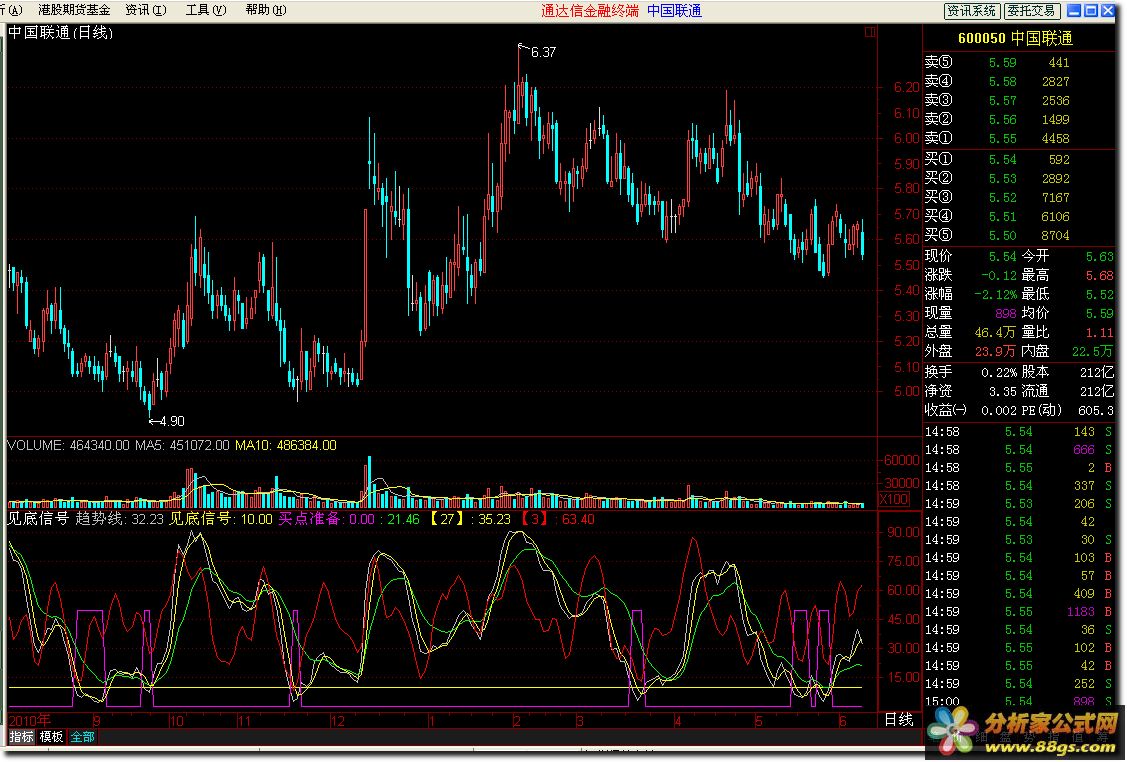Click the PE(动) value 605.3
1127x762 pixels.
[x=1095, y=410]
